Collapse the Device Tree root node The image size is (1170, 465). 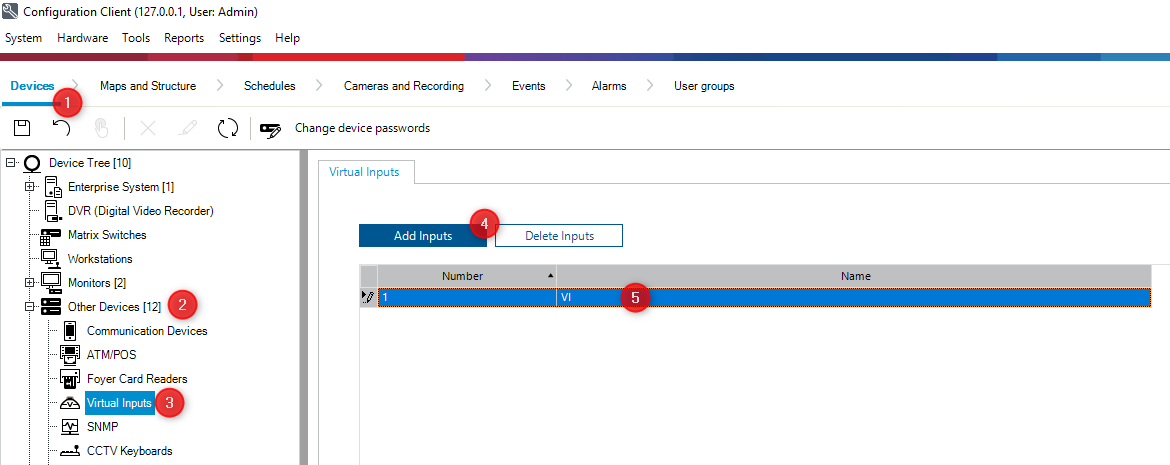(10, 163)
